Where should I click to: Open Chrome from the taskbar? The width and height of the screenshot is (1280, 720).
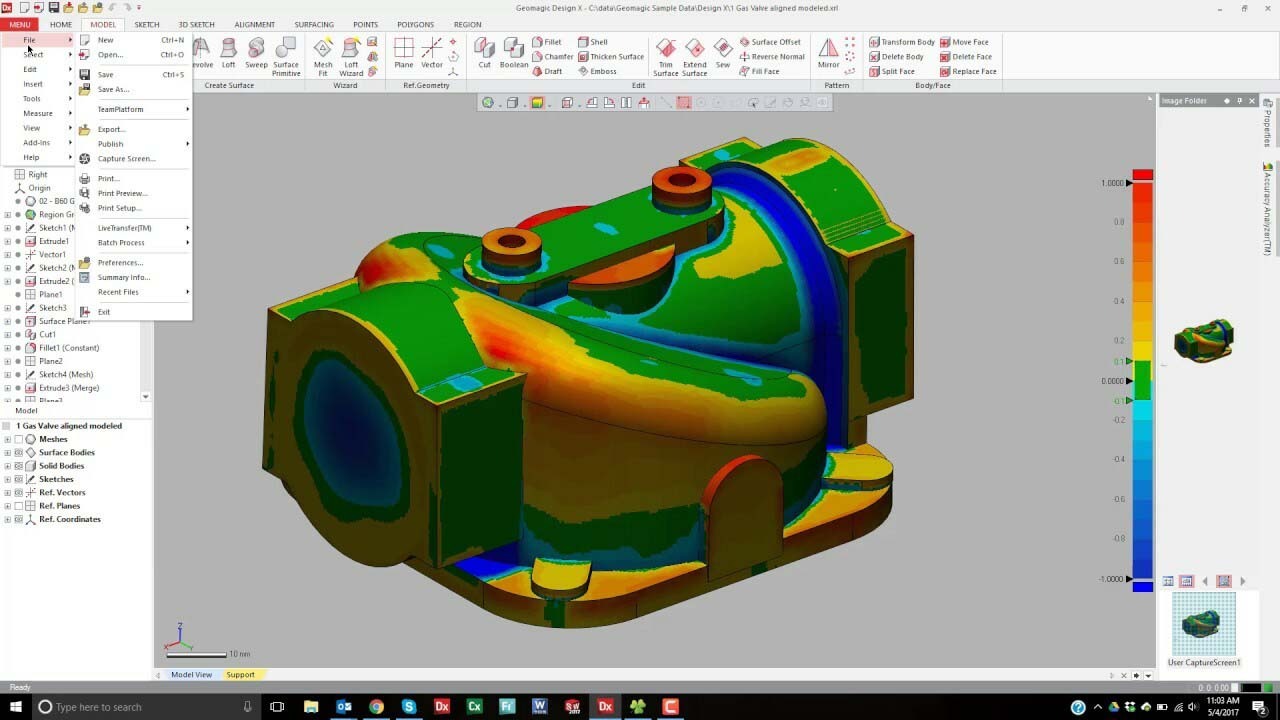click(376, 707)
